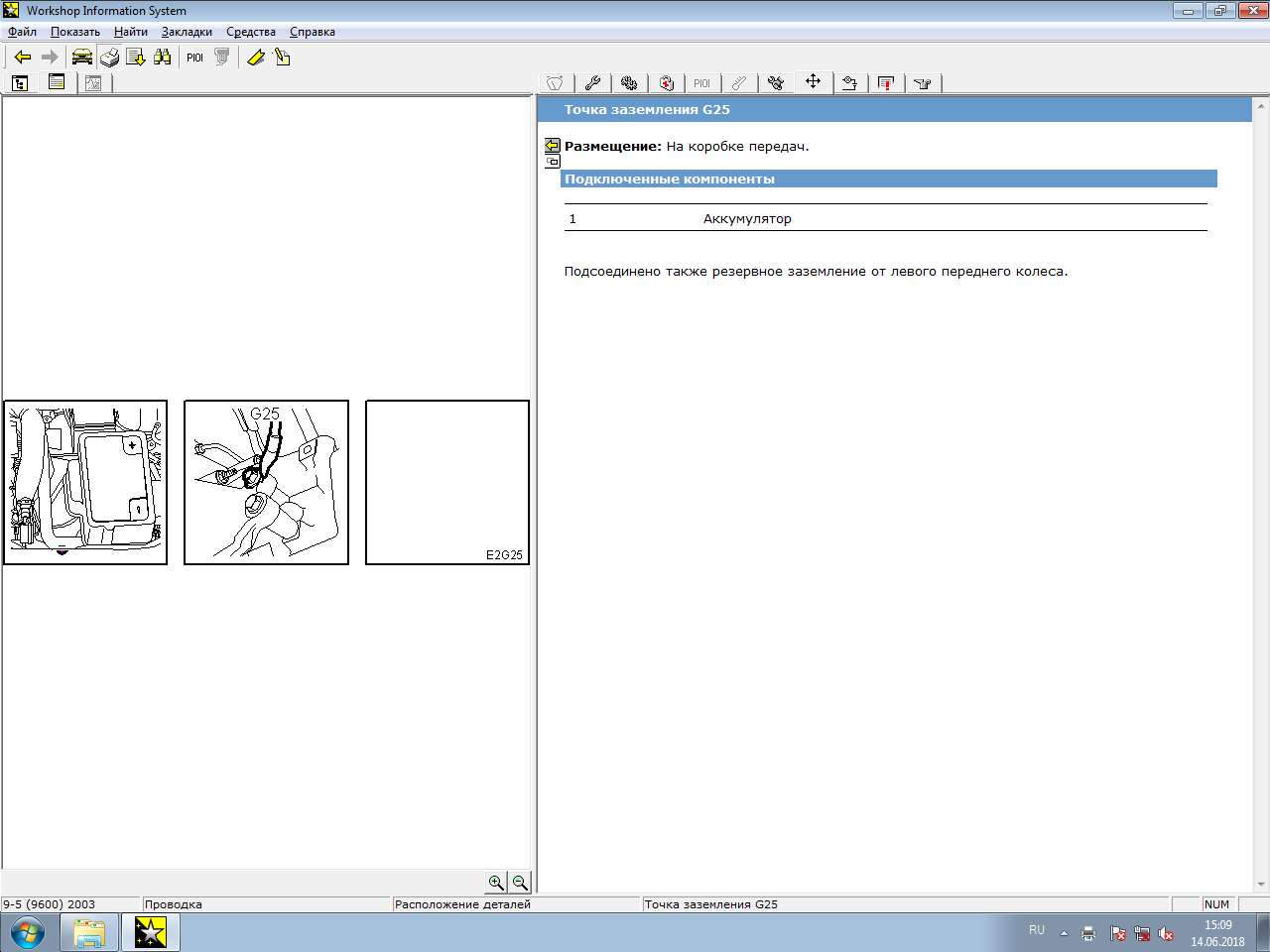Click the printer icon in toolbar

click(109, 58)
